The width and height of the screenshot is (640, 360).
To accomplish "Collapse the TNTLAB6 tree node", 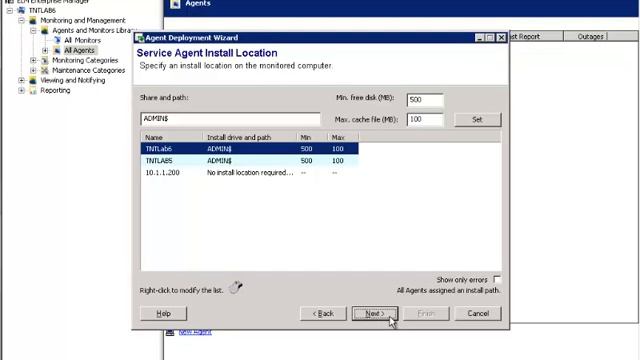I will click(x=10, y=10).
